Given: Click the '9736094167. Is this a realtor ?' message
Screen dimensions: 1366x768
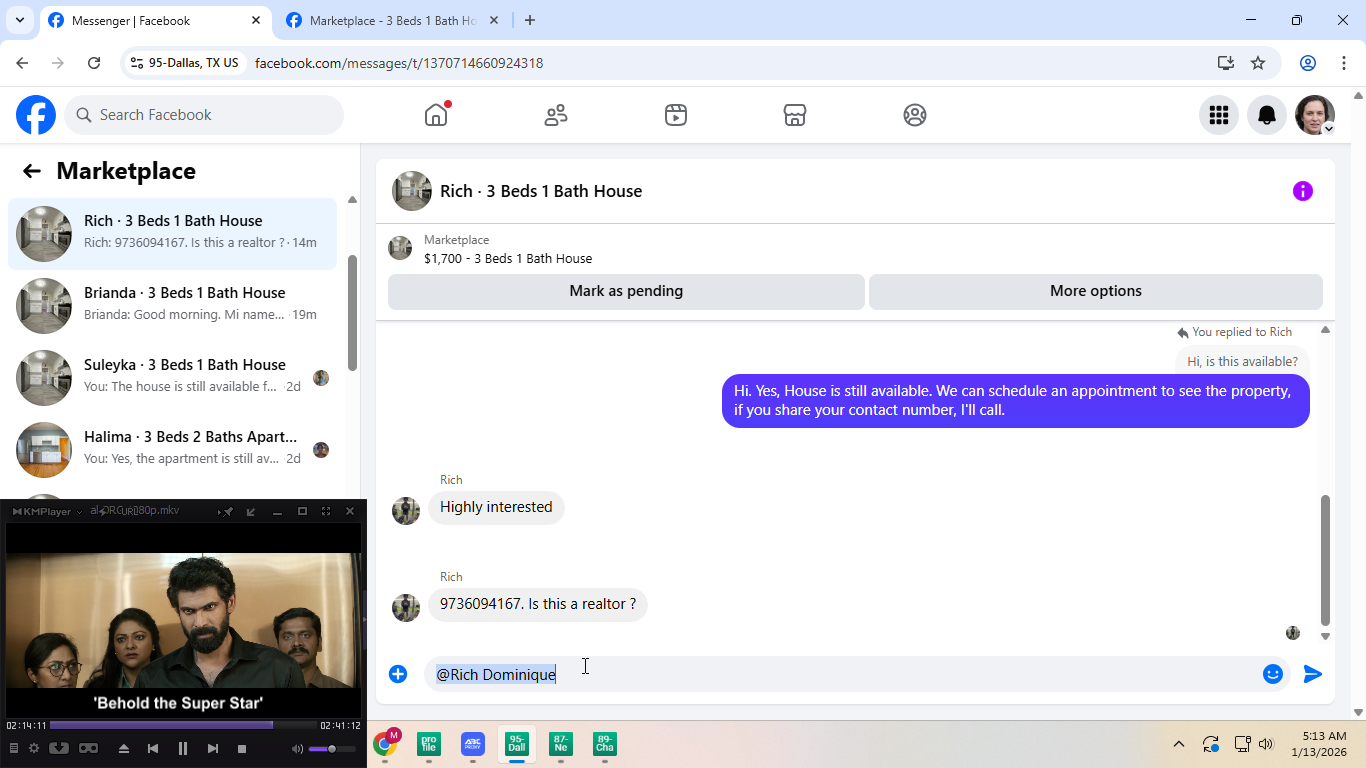Looking at the screenshot, I should tap(538, 604).
